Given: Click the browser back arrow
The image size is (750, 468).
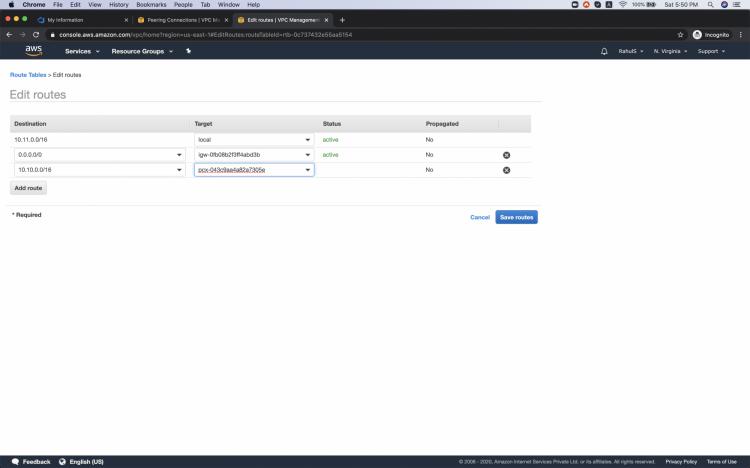Looking at the screenshot, I should click(9, 34).
